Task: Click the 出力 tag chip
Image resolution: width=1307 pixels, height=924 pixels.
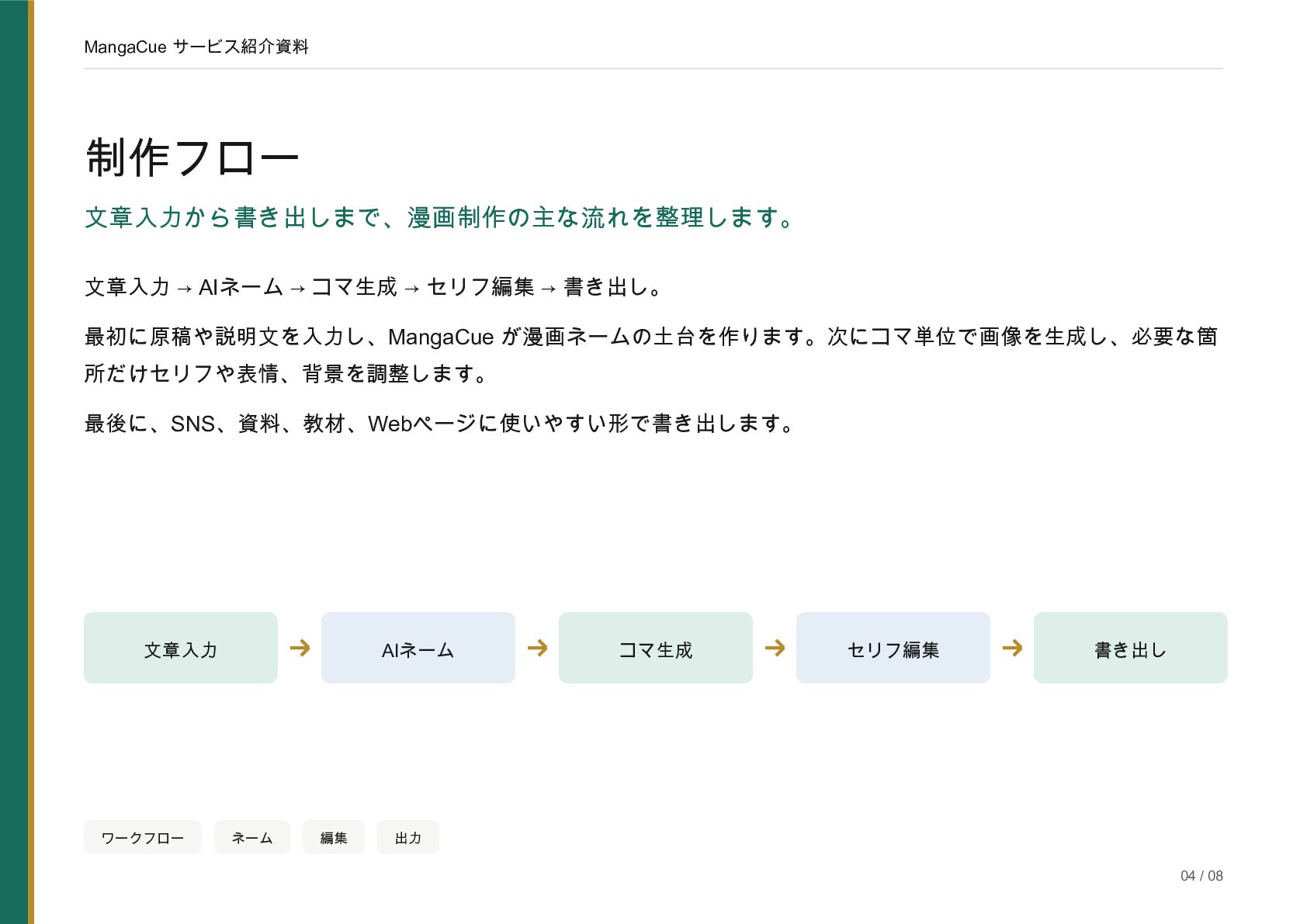Action: pyautogui.click(x=408, y=837)
